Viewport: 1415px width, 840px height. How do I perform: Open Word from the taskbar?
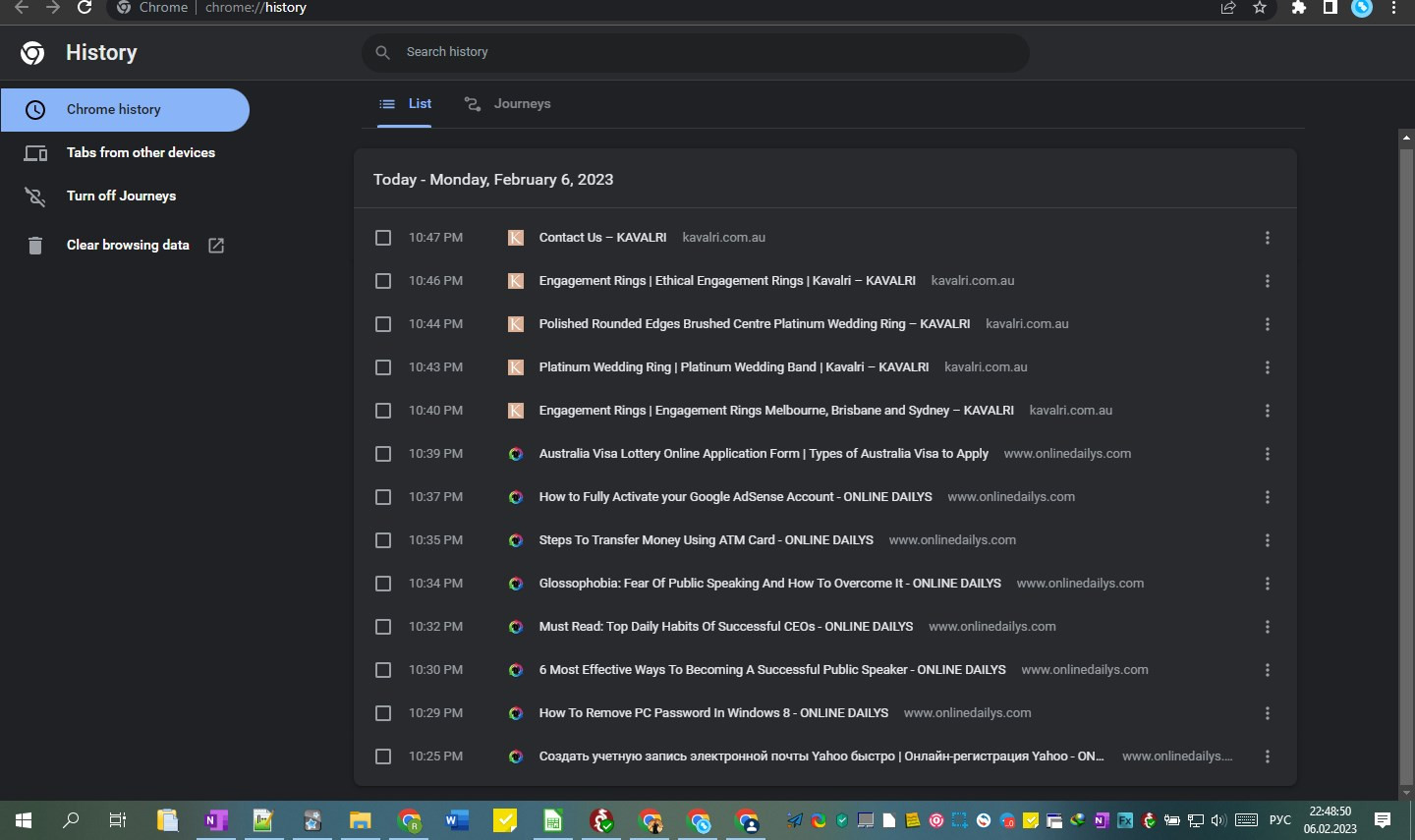tap(457, 820)
